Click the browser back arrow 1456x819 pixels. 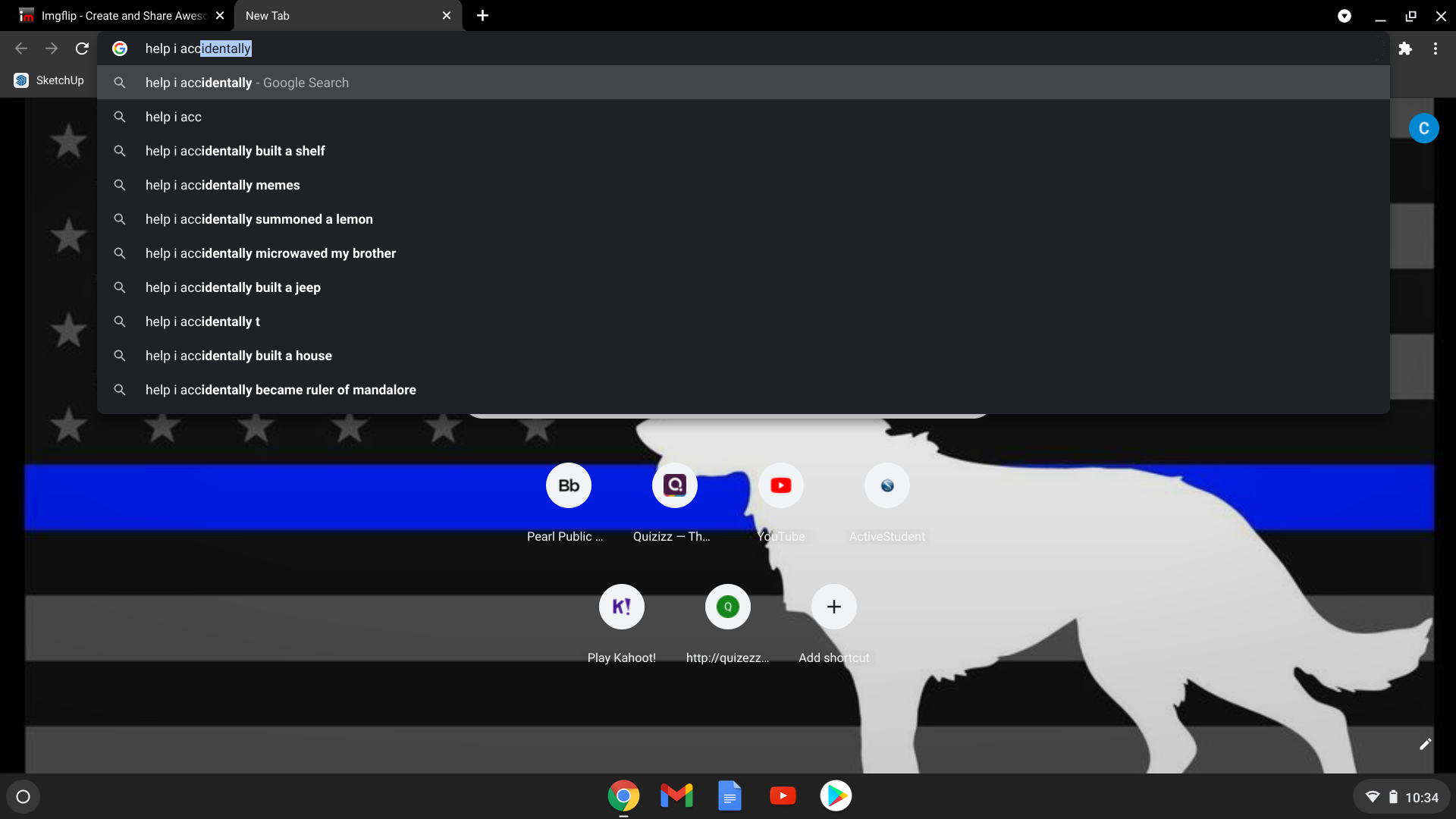[21, 49]
